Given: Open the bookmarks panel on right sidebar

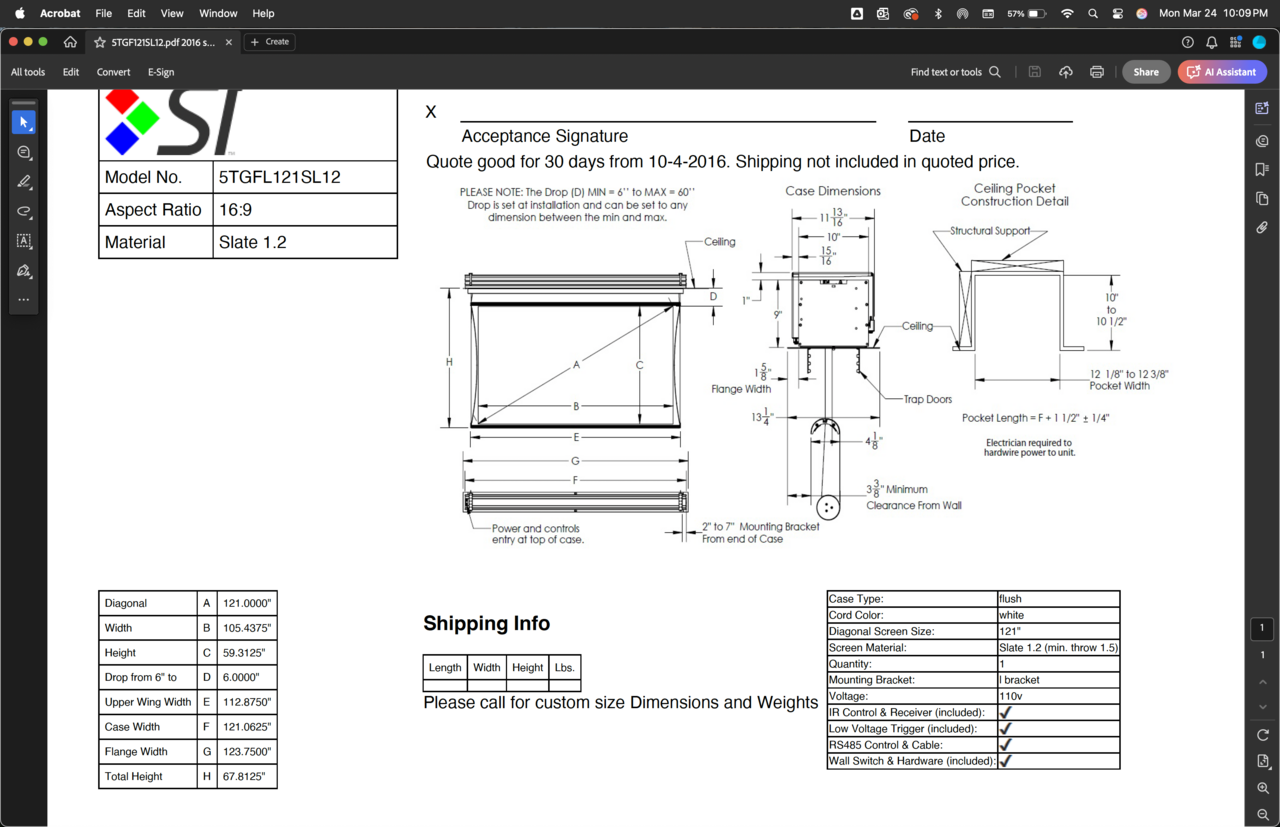Looking at the screenshot, I should [x=1262, y=169].
